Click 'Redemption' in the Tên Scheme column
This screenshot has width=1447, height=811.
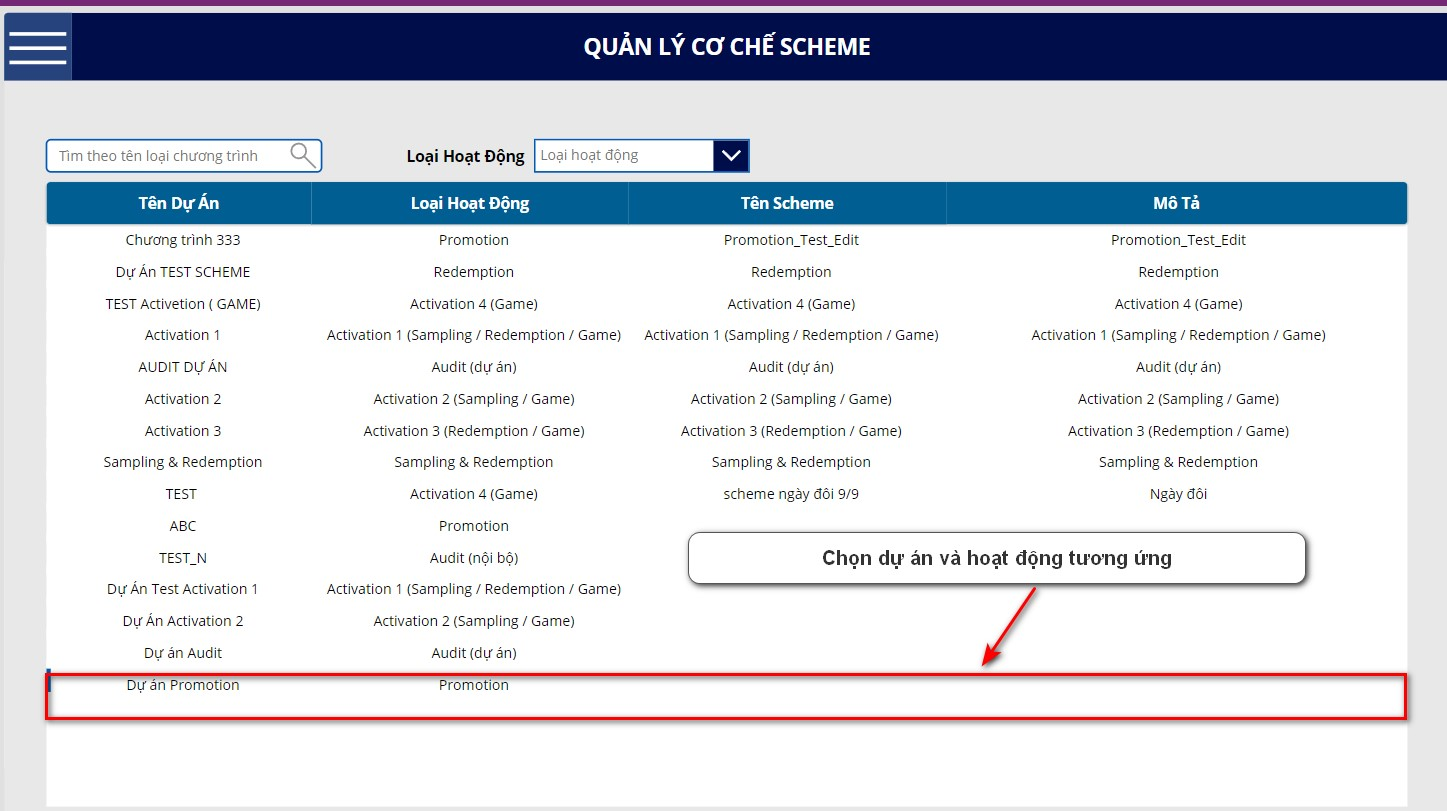791,272
